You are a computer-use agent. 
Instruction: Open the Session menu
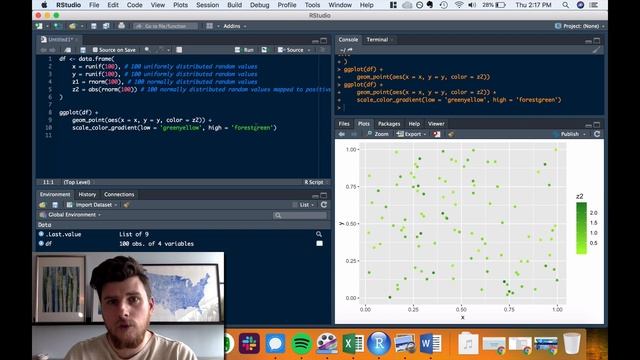[207, 5]
